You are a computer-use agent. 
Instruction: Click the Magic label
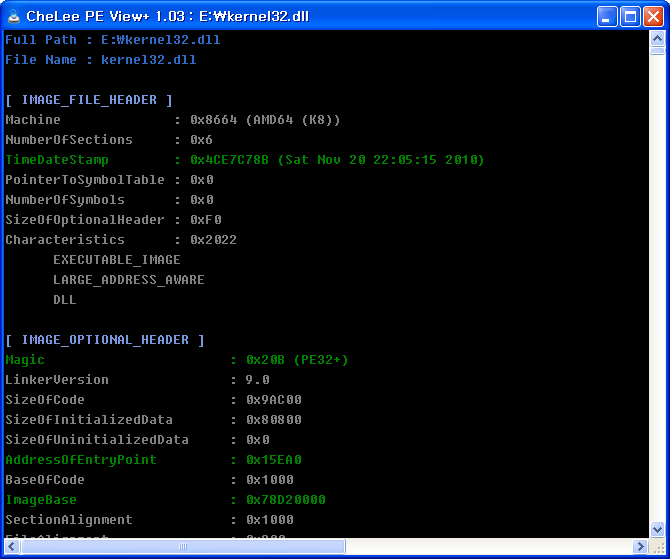coord(25,360)
